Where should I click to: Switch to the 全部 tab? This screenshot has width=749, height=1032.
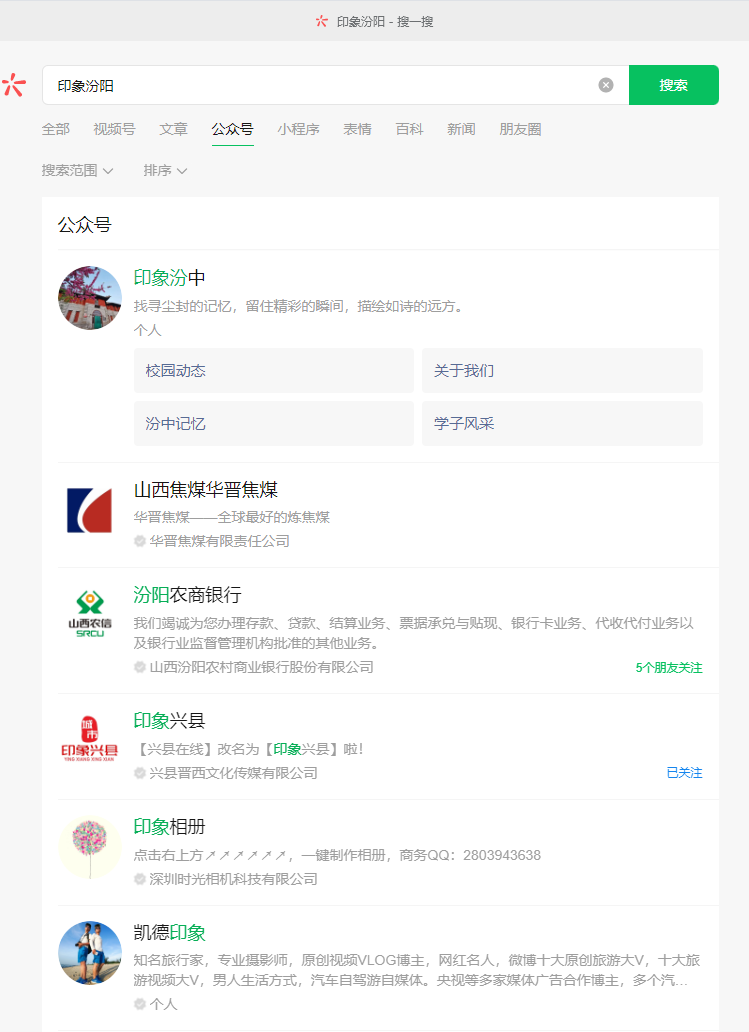click(55, 129)
